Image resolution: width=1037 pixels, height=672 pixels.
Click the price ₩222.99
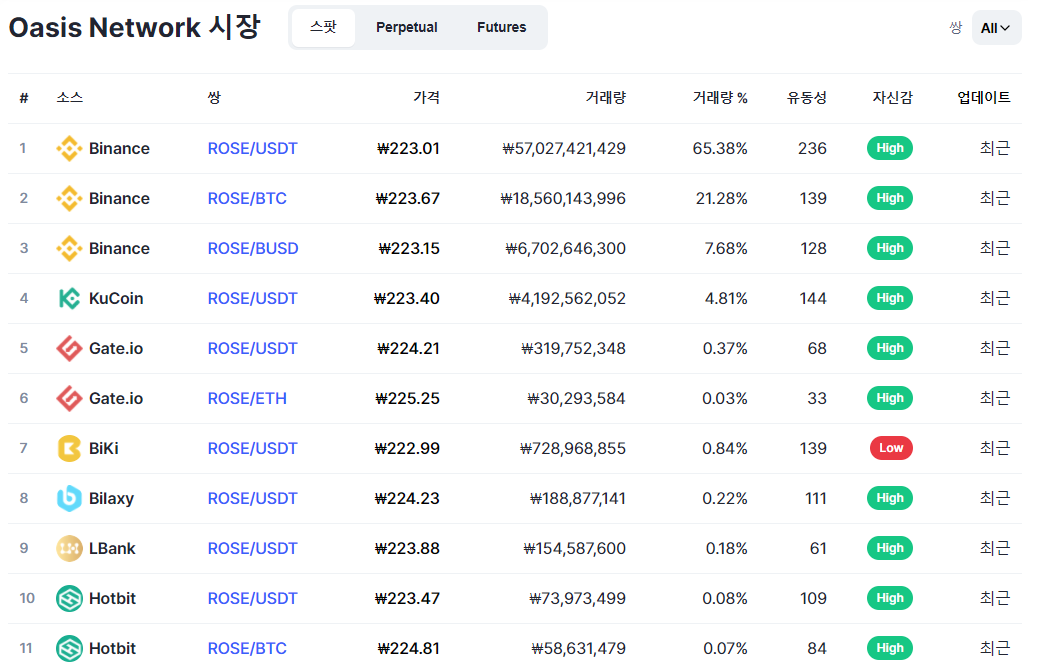pyautogui.click(x=407, y=448)
